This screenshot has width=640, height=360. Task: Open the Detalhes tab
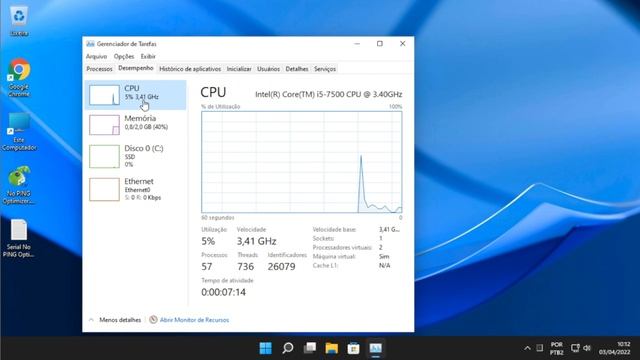(297, 69)
